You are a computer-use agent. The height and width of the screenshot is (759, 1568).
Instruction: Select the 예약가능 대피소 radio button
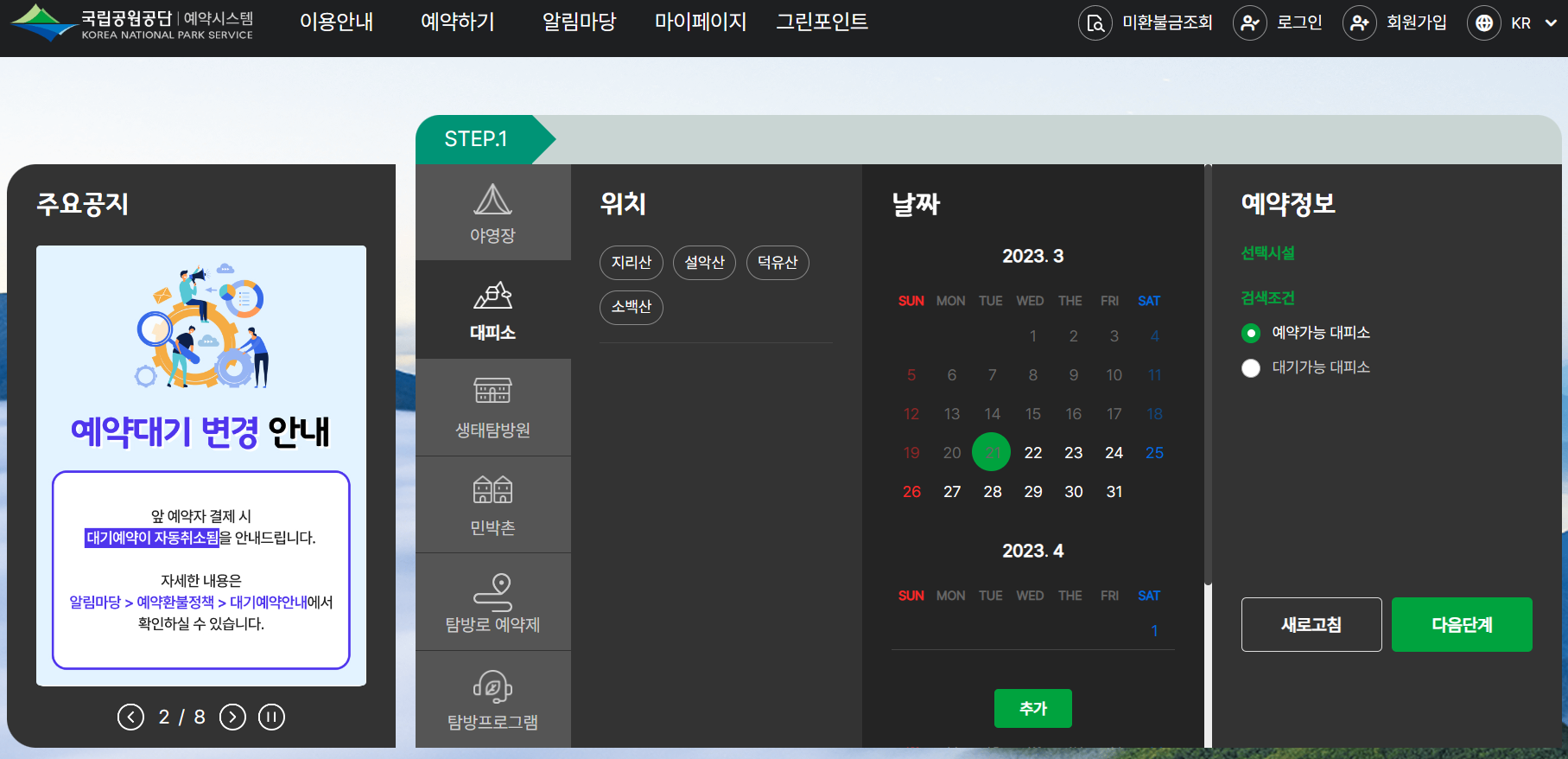(1251, 333)
